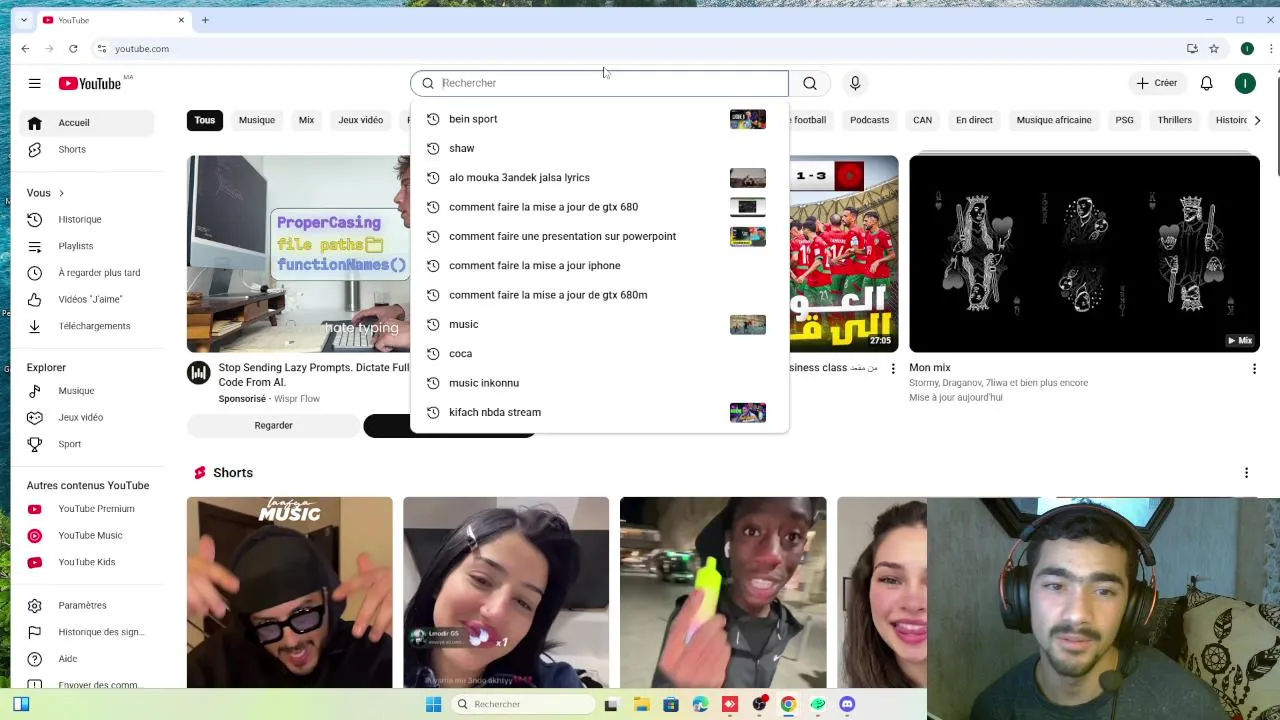Open the YouTube account avatar menu

1245,83
